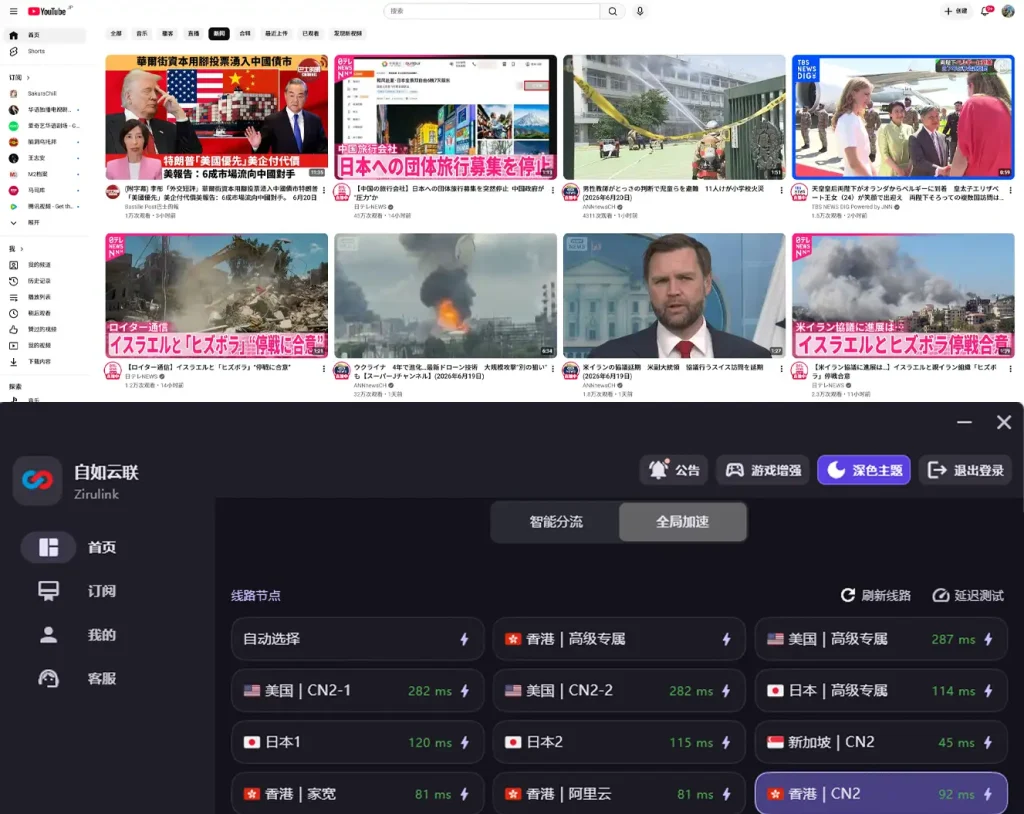Select the 香港 | 阿里云 node
The height and width of the screenshot is (814, 1024).
(618, 793)
